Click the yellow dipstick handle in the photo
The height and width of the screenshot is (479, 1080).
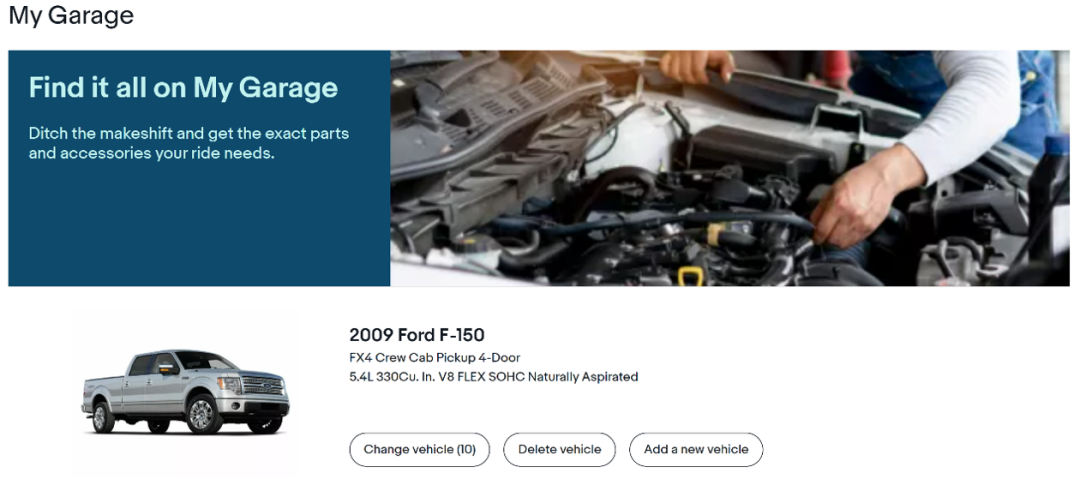(689, 276)
